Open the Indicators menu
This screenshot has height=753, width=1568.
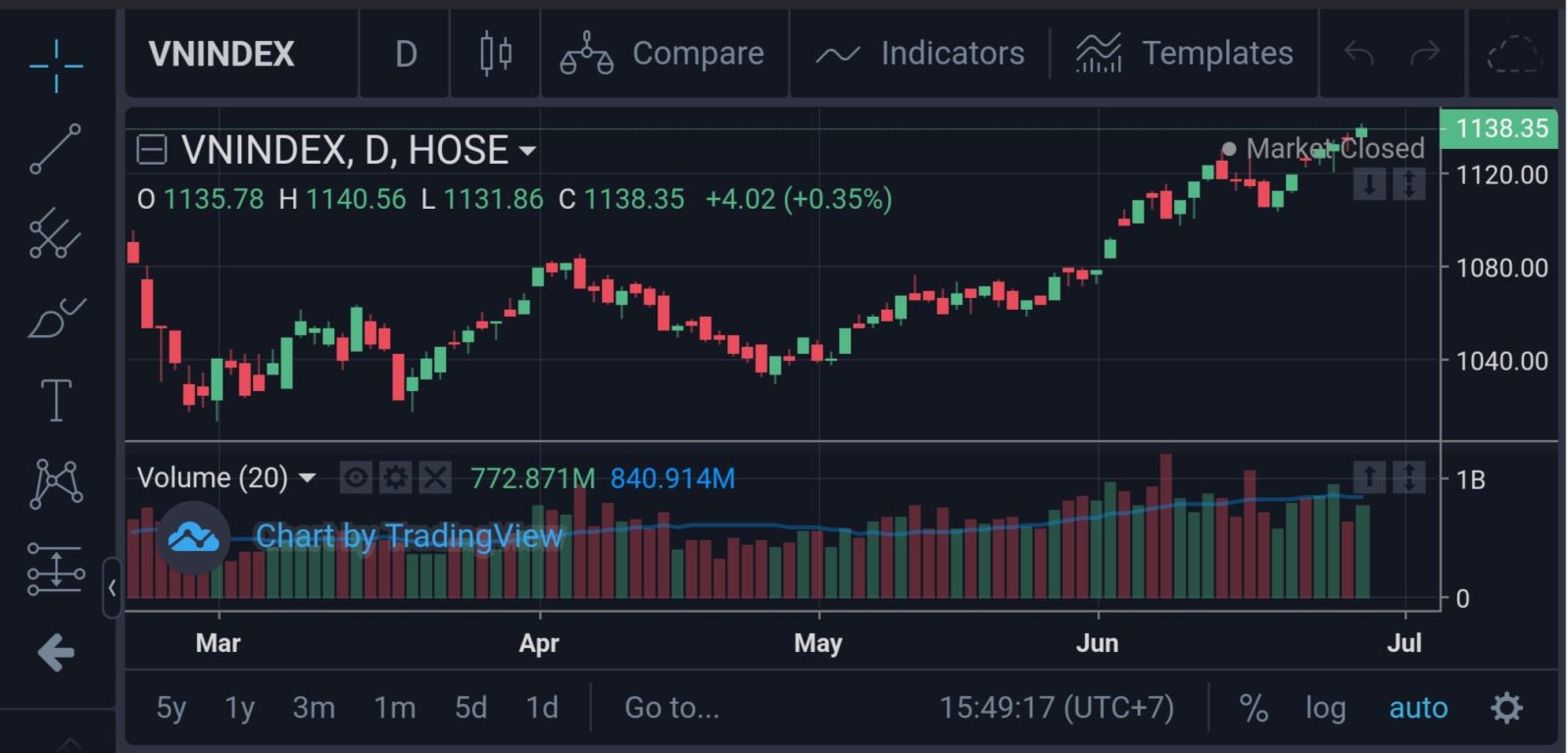(920, 53)
